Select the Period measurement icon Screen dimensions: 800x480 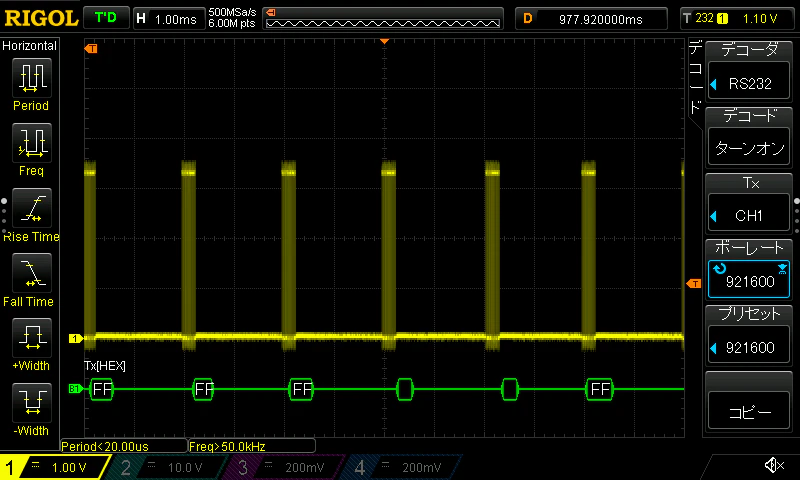[31, 78]
